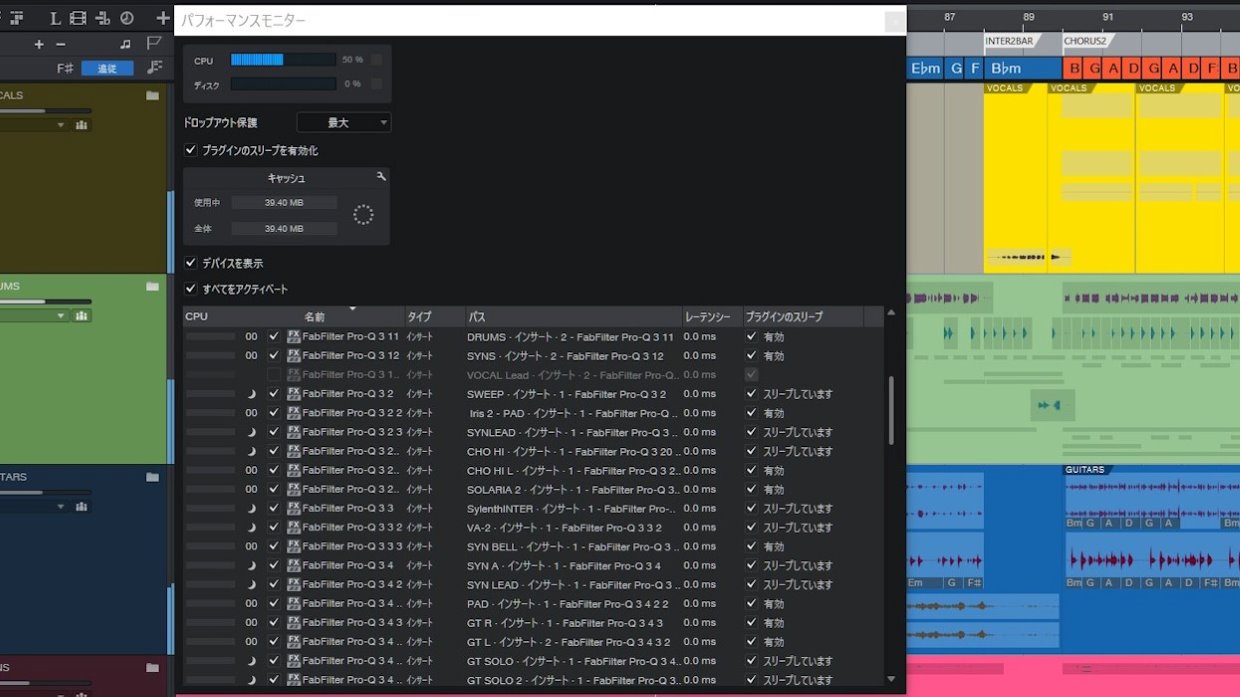The height and width of the screenshot is (697, 1240).
Task: Select the F# key value in the track header
Action: pyautogui.click(x=65, y=69)
